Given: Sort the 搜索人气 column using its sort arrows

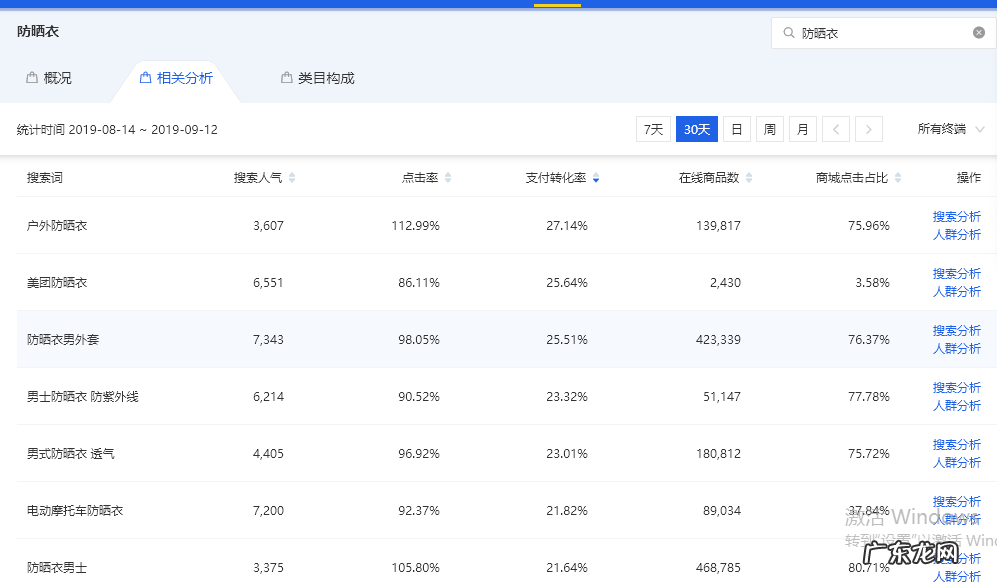Looking at the screenshot, I should (x=291, y=177).
